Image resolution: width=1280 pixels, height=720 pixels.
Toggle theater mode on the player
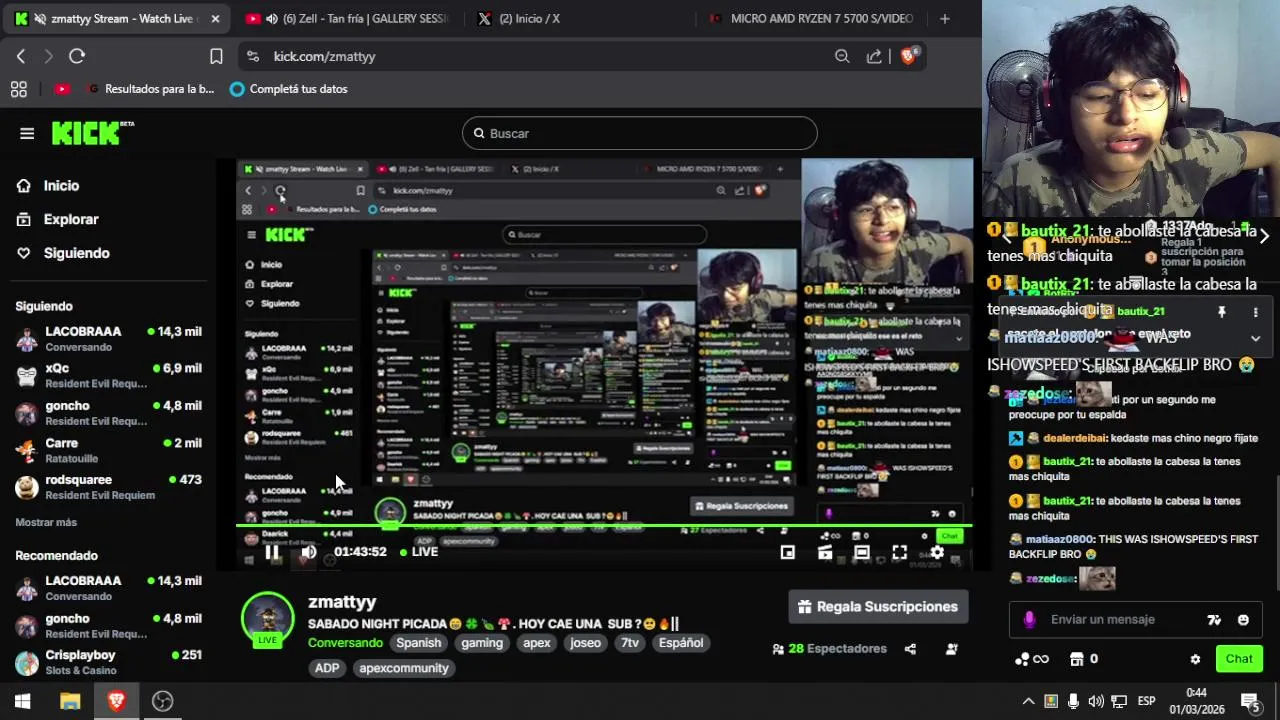tap(862, 552)
